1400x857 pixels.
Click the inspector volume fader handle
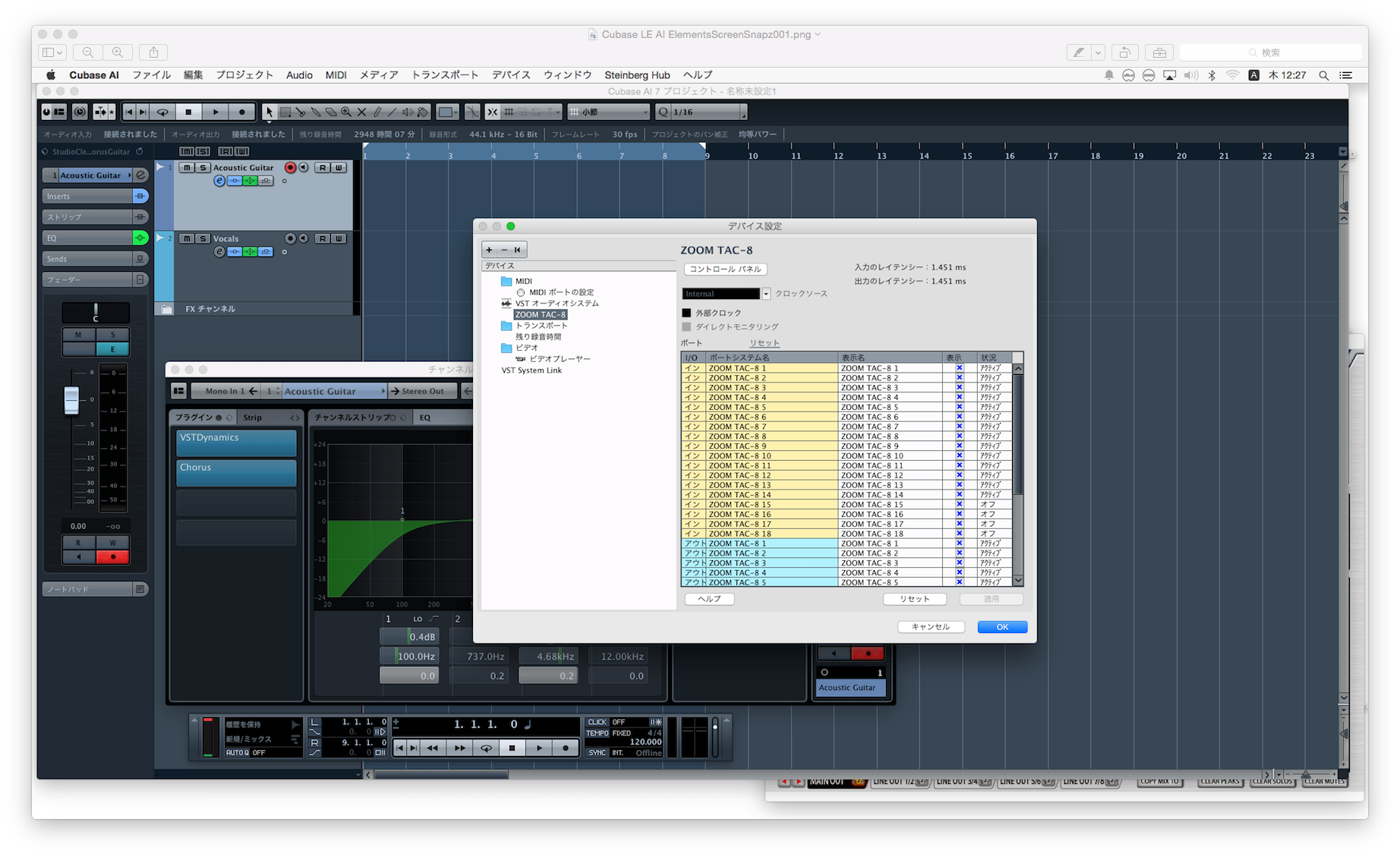click(71, 399)
